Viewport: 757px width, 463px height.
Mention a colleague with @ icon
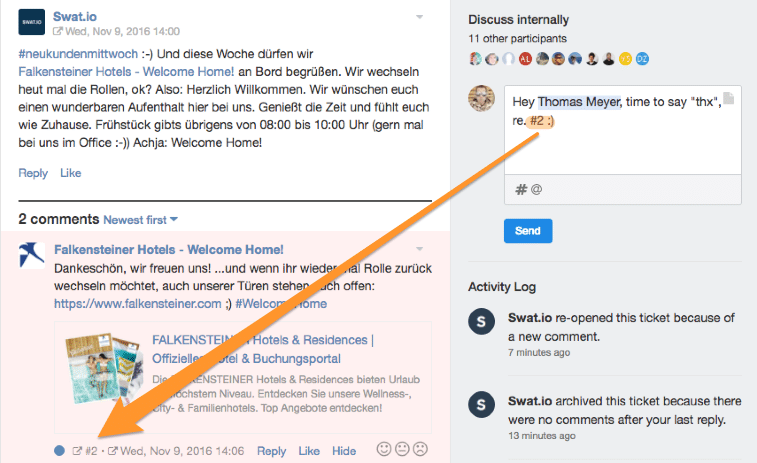pyautogui.click(x=536, y=189)
